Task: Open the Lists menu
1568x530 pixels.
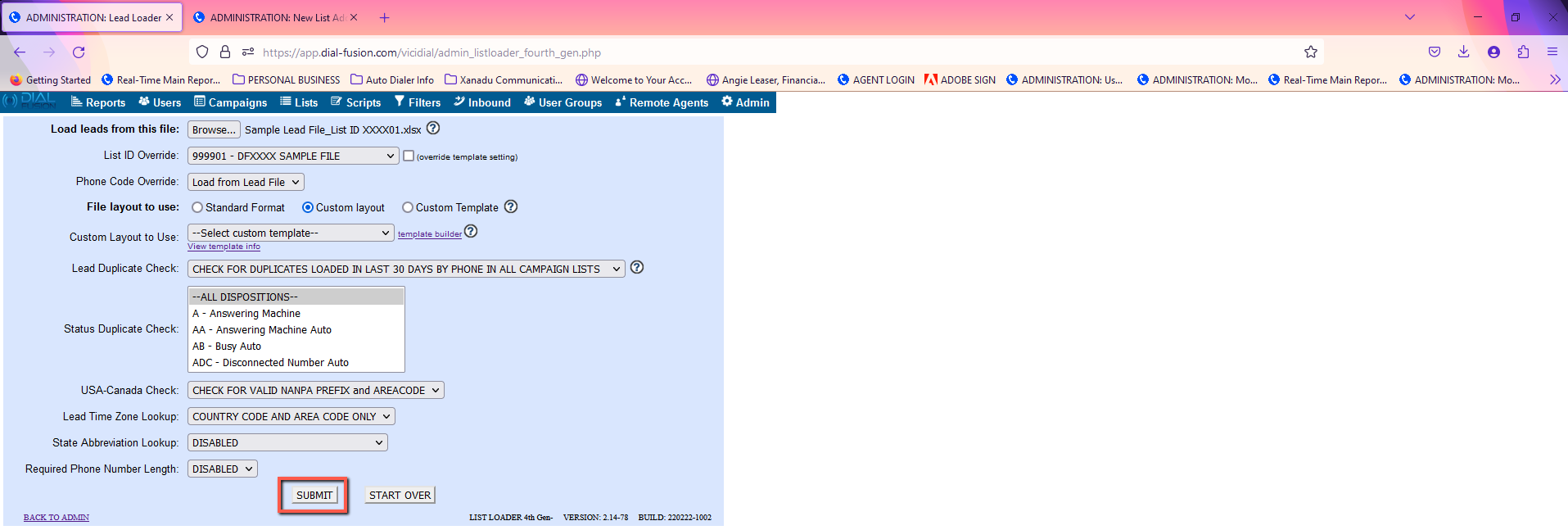Action: point(299,102)
